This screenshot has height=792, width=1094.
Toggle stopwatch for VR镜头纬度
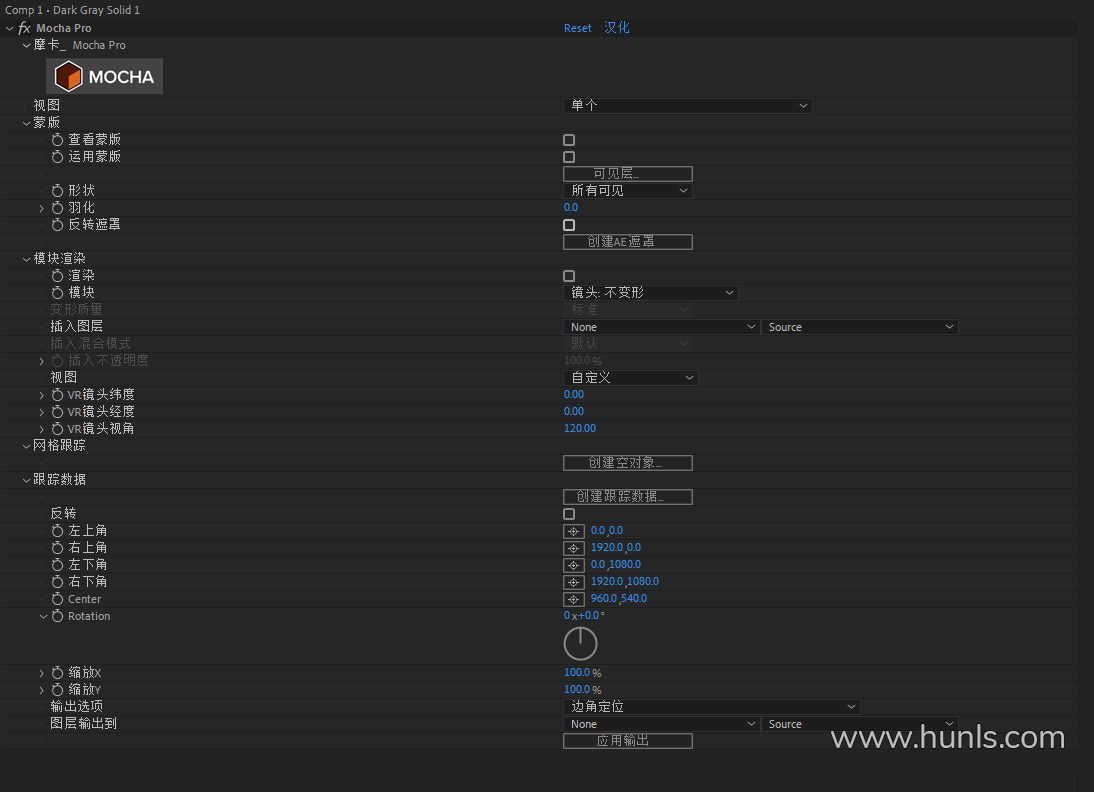[x=57, y=395]
